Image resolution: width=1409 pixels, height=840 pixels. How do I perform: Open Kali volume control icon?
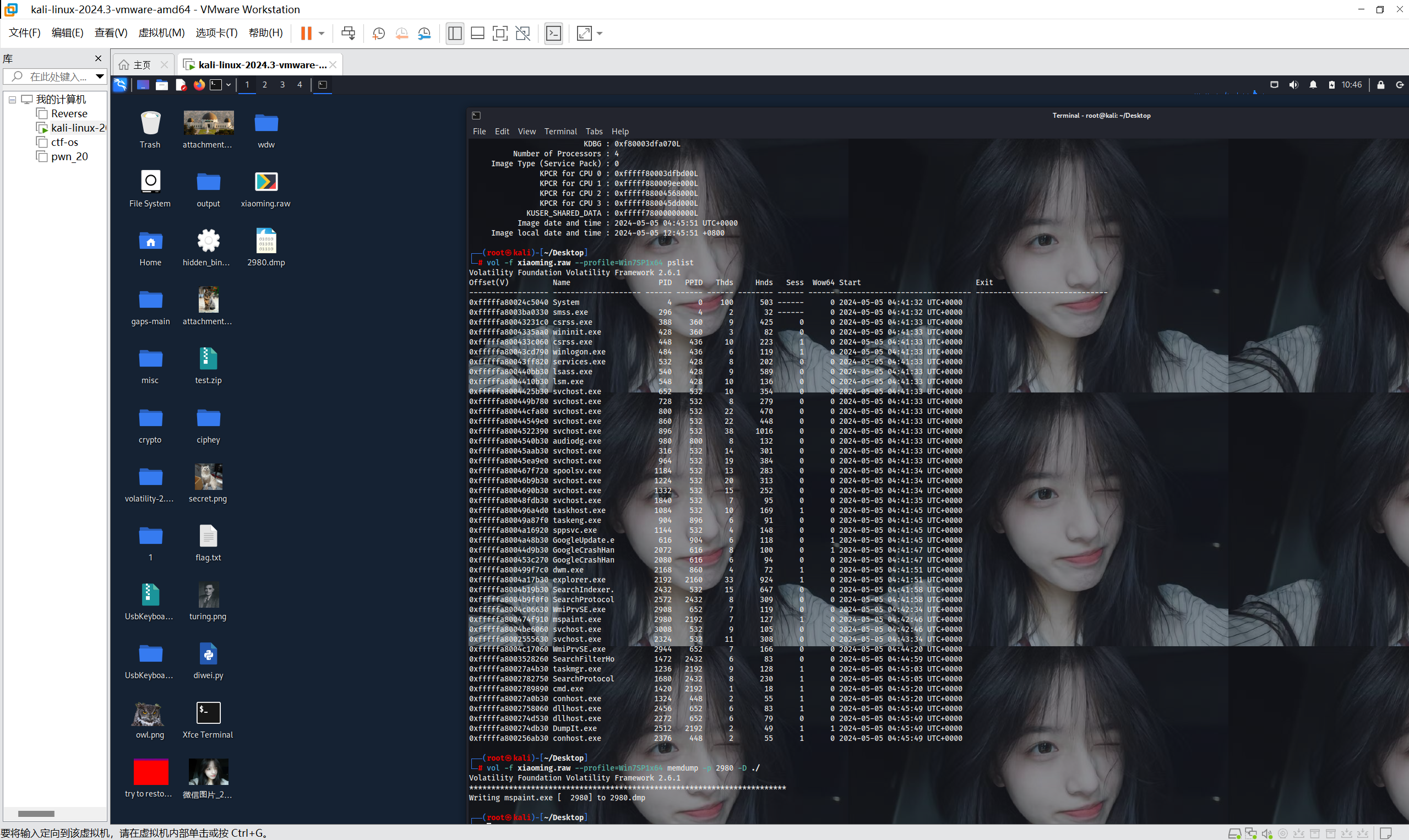click(1293, 85)
